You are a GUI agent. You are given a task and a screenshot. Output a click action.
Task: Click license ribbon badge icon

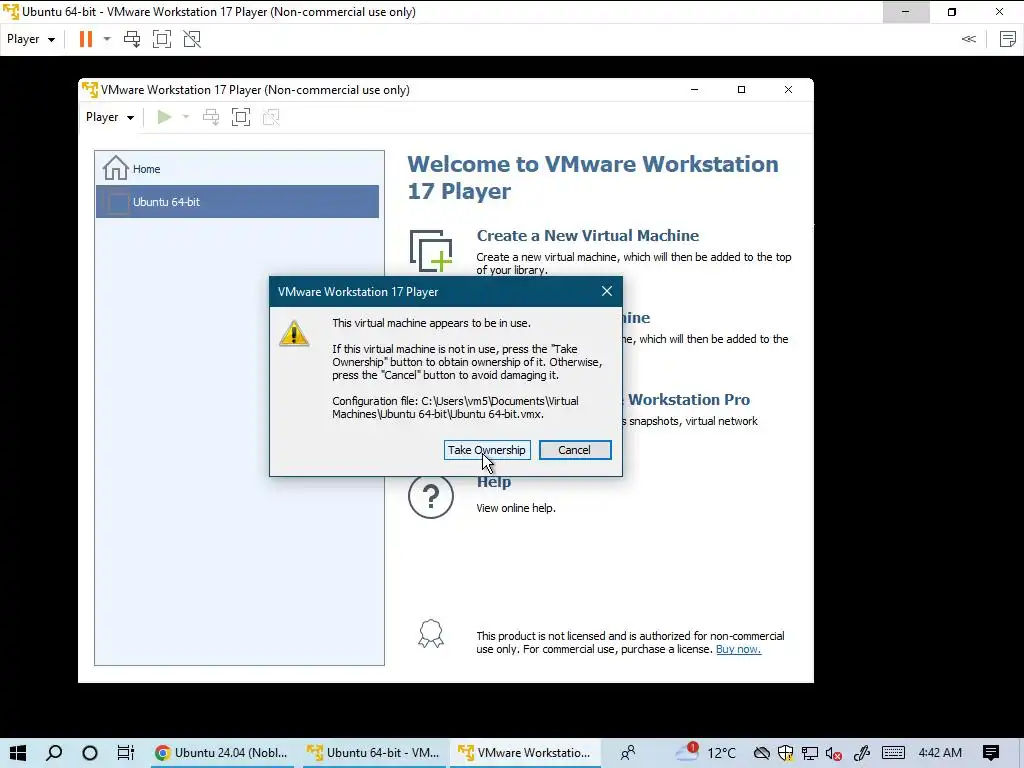(431, 633)
